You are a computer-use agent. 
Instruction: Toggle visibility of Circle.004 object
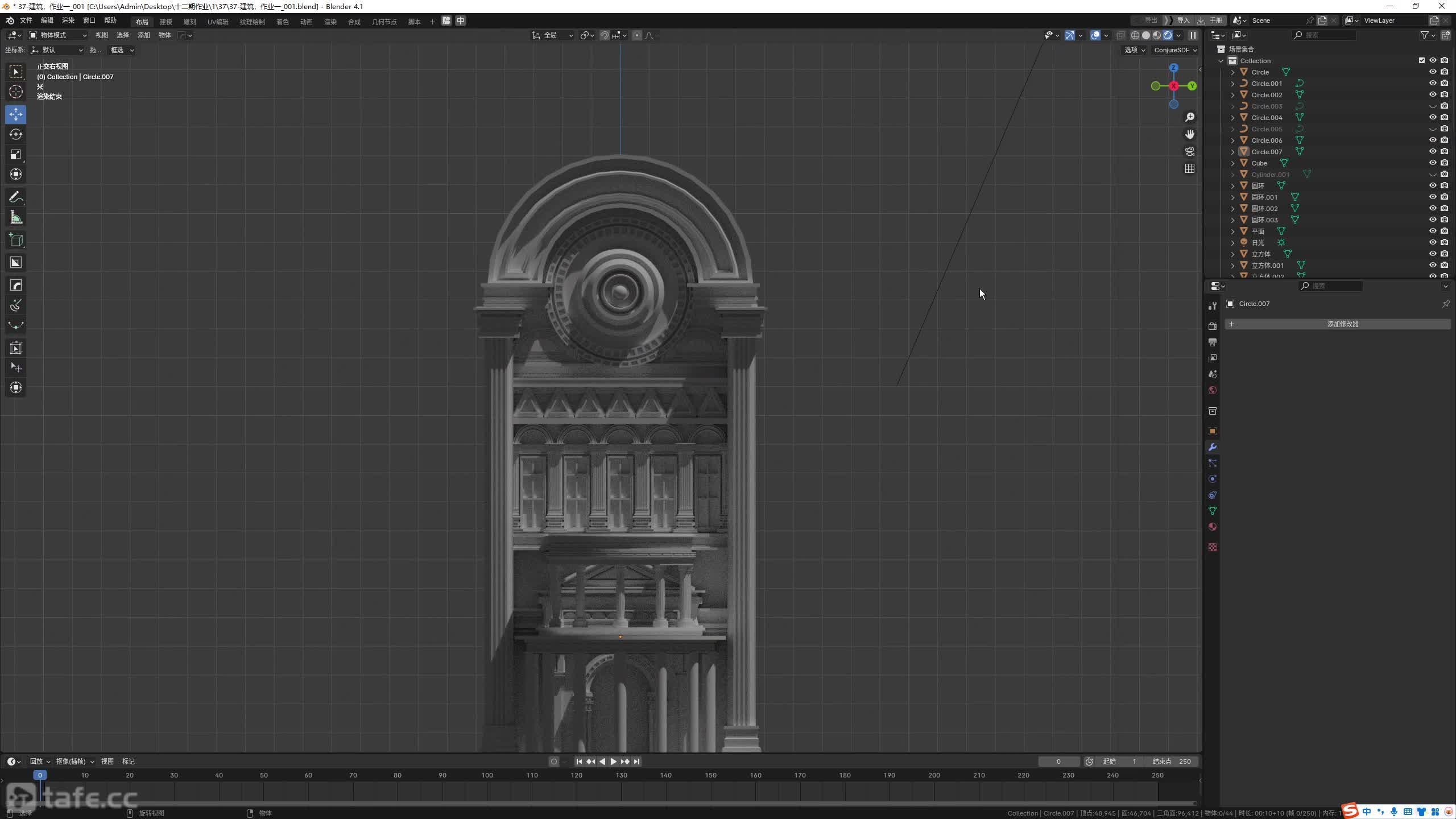[x=1433, y=117]
